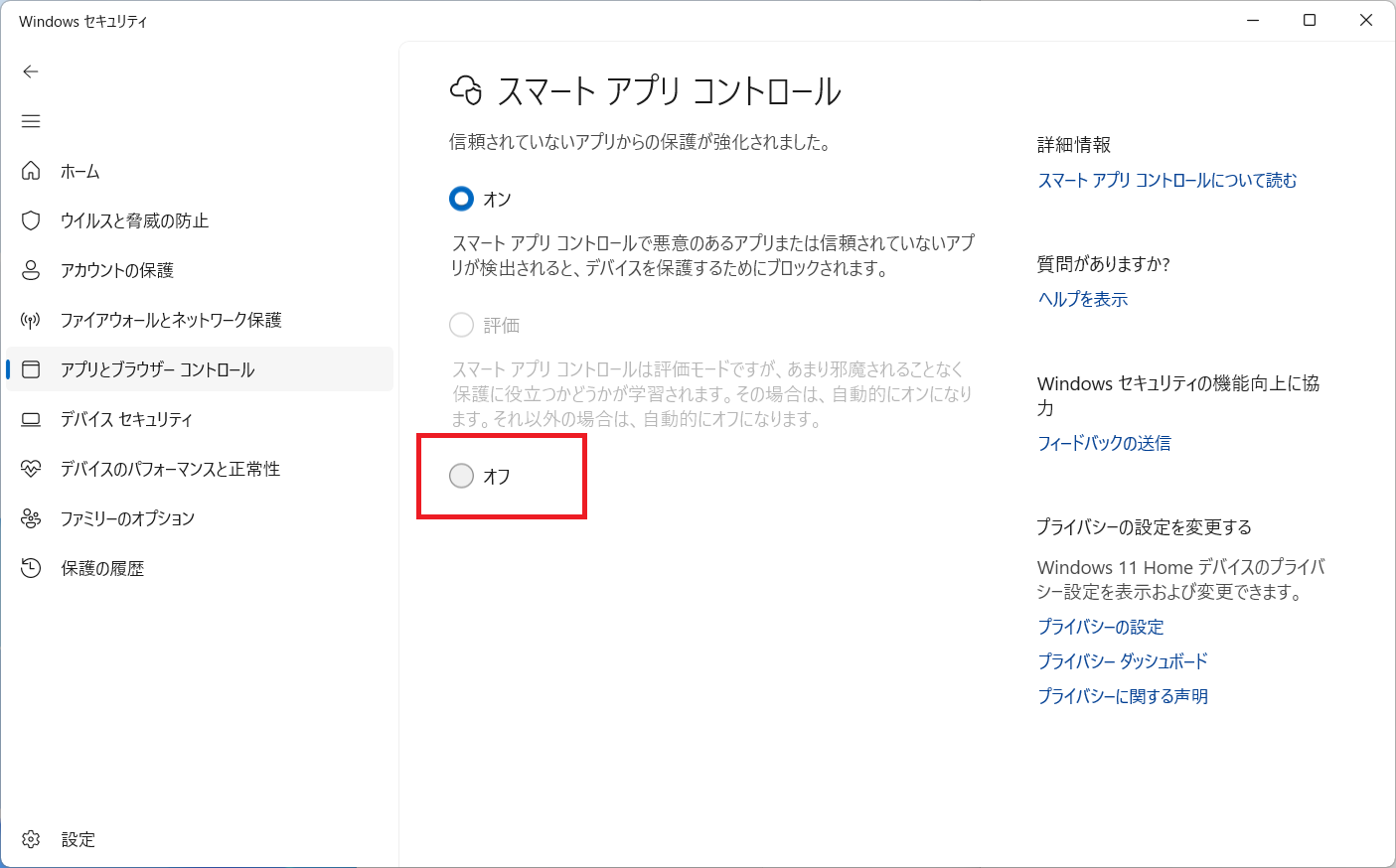Image resolution: width=1396 pixels, height=868 pixels.
Task: Close the Windows セキュリティ window
Action: [x=1366, y=20]
